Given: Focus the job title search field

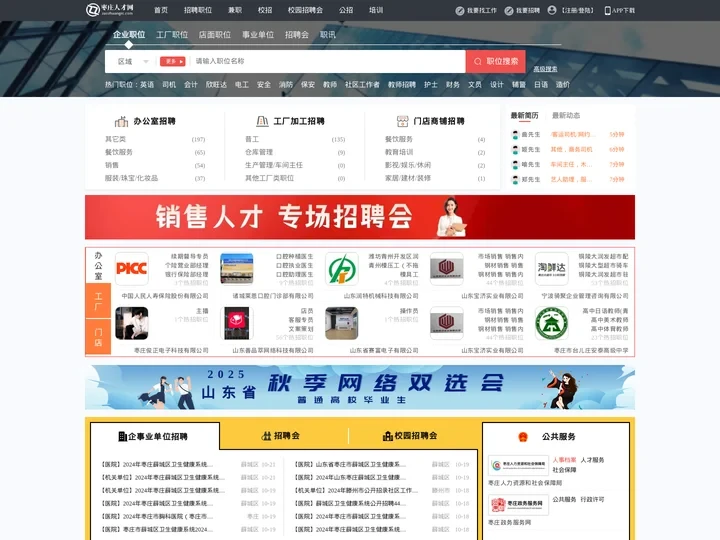Looking at the screenshot, I should click(x=328, y=61).
